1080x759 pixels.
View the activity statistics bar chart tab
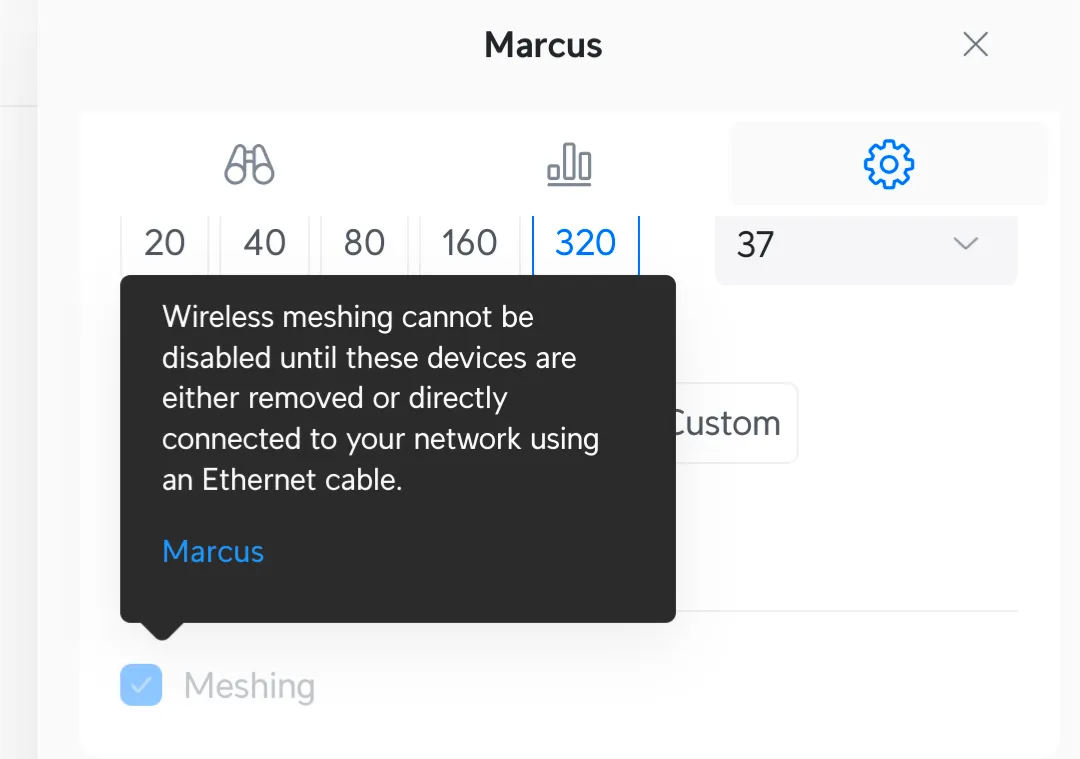568,164
